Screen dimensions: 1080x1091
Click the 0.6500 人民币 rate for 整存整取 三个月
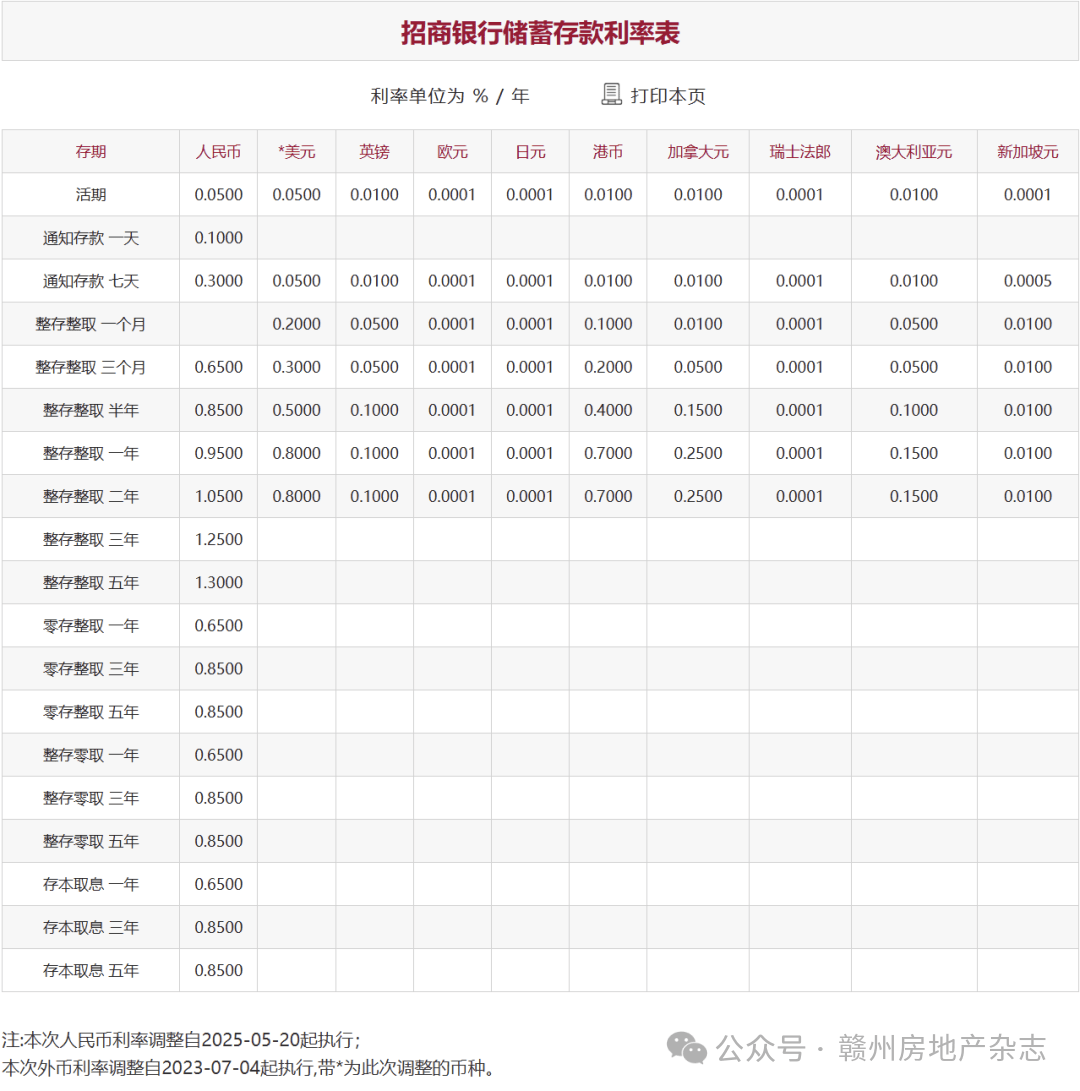point(219,367)
